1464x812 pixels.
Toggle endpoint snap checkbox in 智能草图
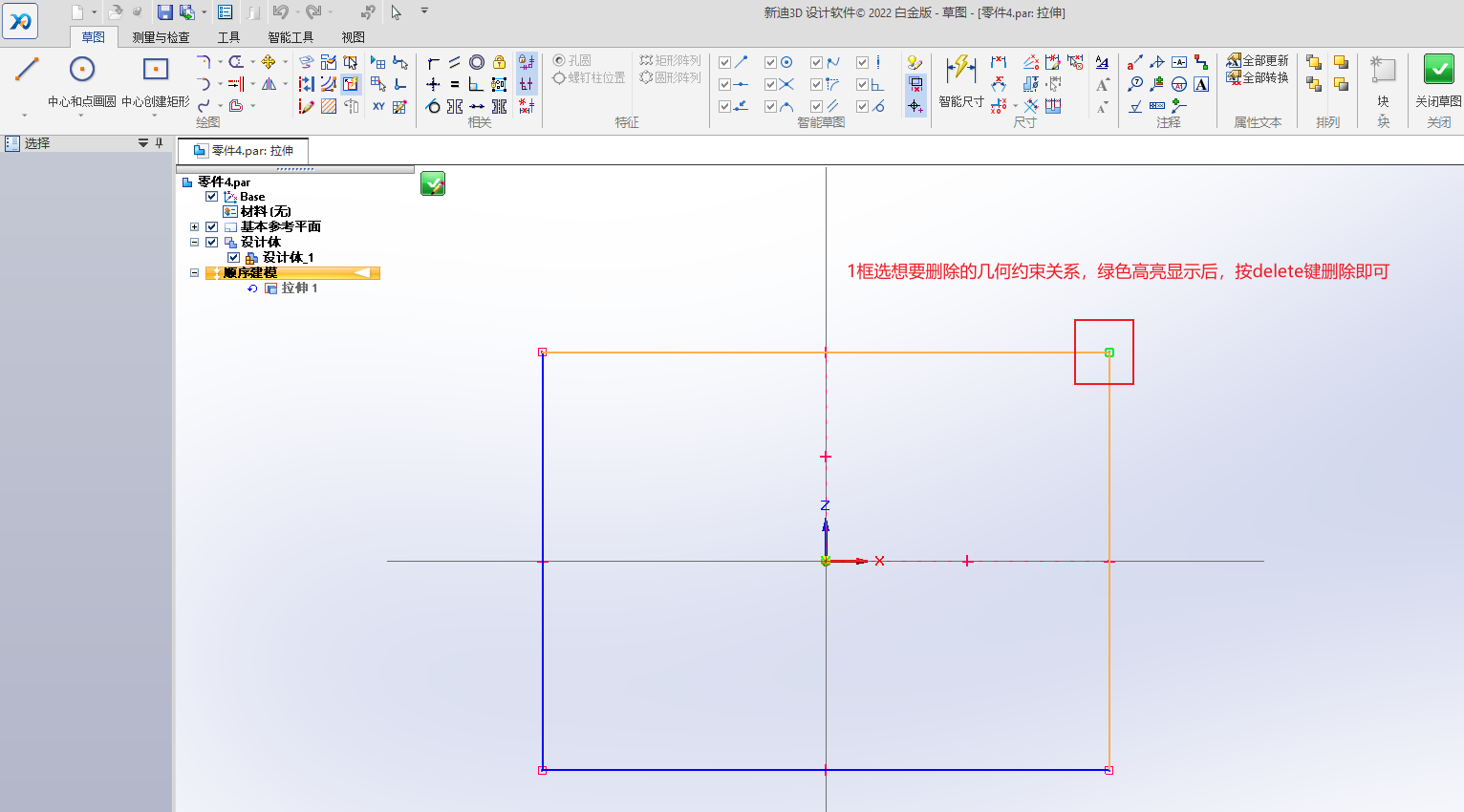pyautogui.click(x=725, y=62)
